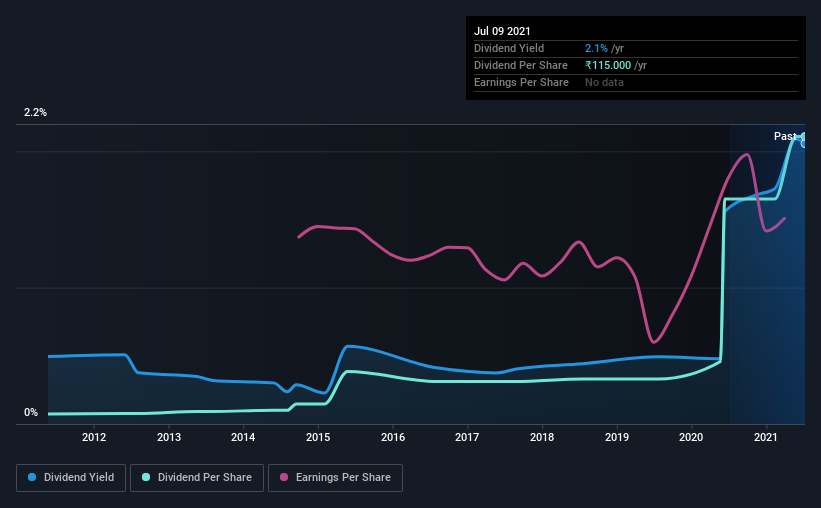Click the 2021 x-axis year label

click(766, 437)
